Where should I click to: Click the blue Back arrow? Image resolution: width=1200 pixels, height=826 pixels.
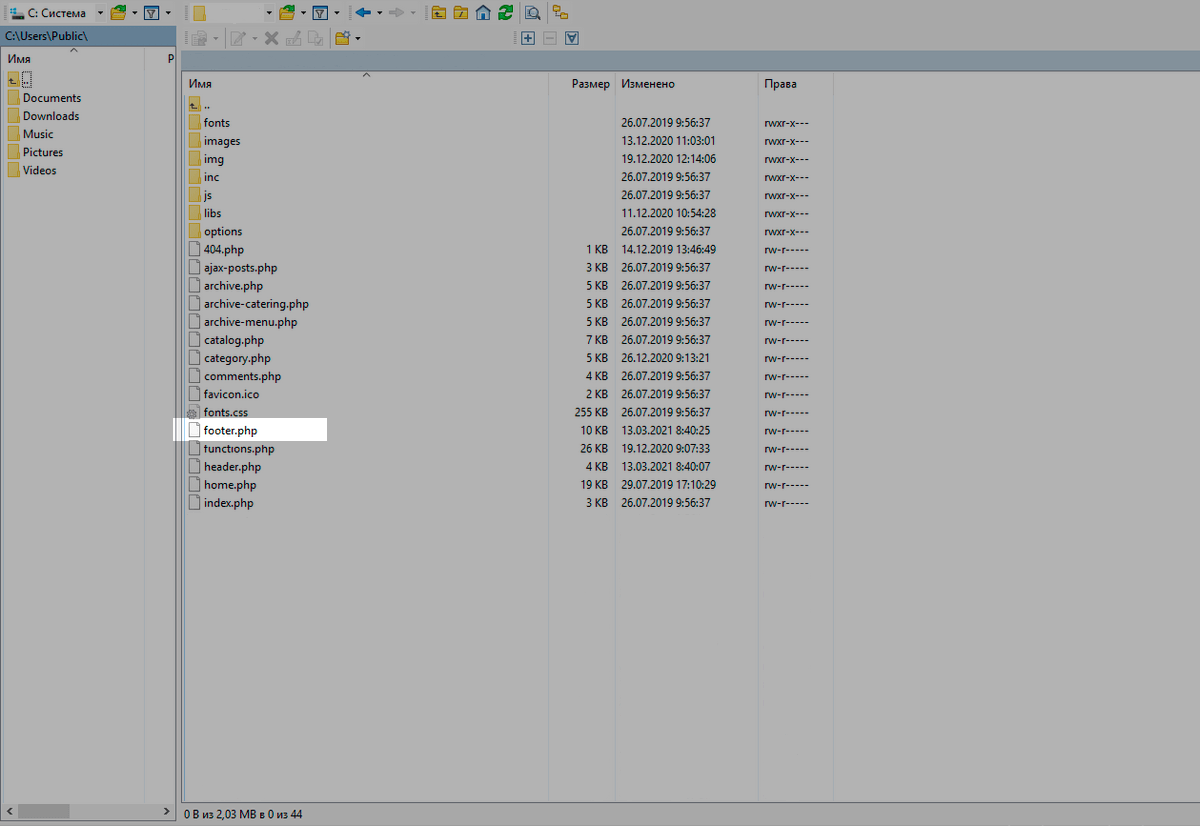(363, 13)
